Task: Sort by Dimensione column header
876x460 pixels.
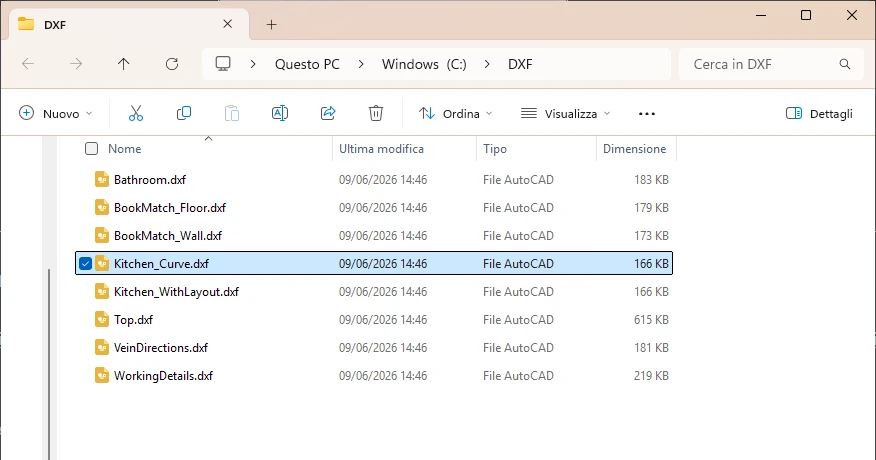Action: 635,149
